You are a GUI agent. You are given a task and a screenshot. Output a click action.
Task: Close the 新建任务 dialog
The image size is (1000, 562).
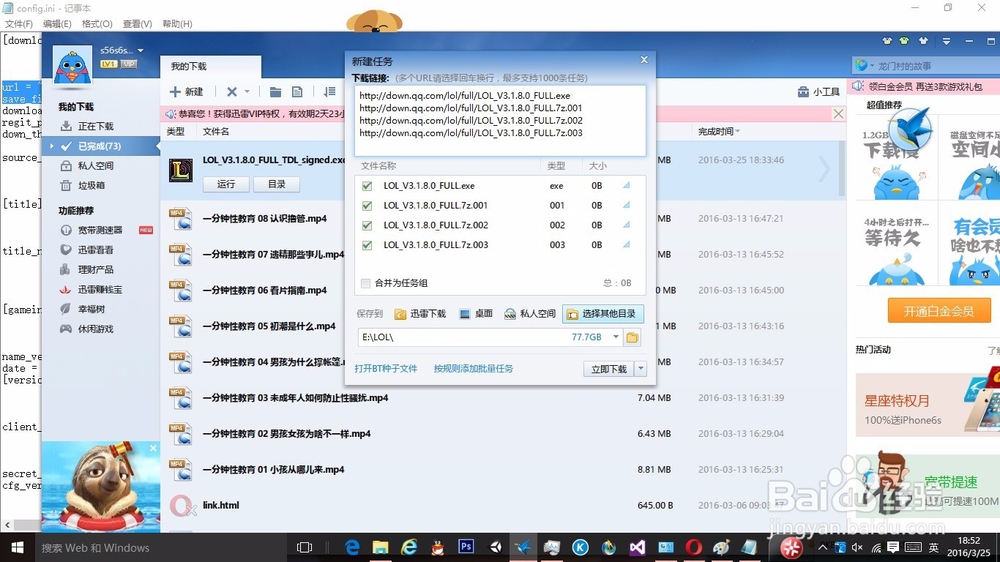(644, 60)
